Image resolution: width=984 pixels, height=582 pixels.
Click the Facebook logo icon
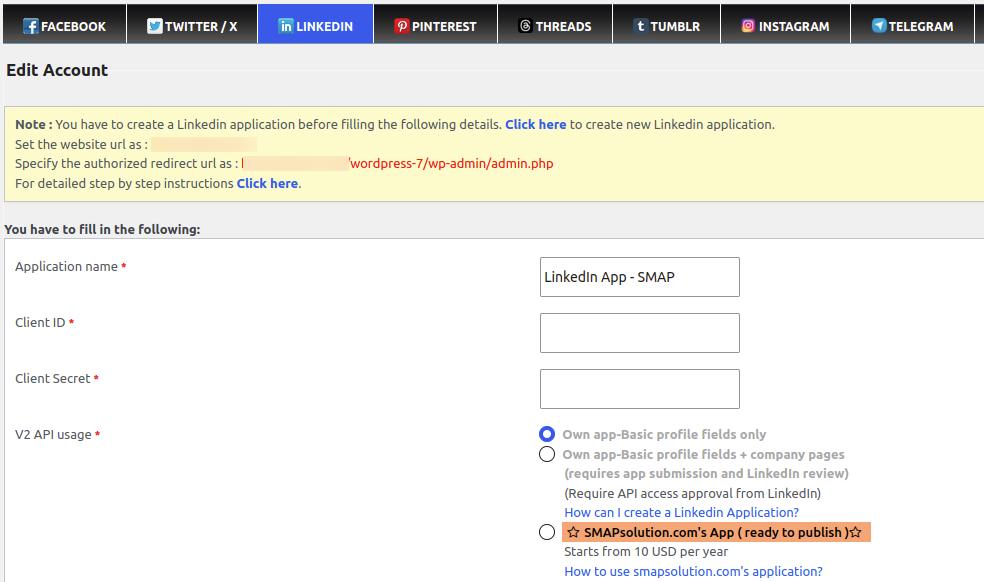pos(30,26)
